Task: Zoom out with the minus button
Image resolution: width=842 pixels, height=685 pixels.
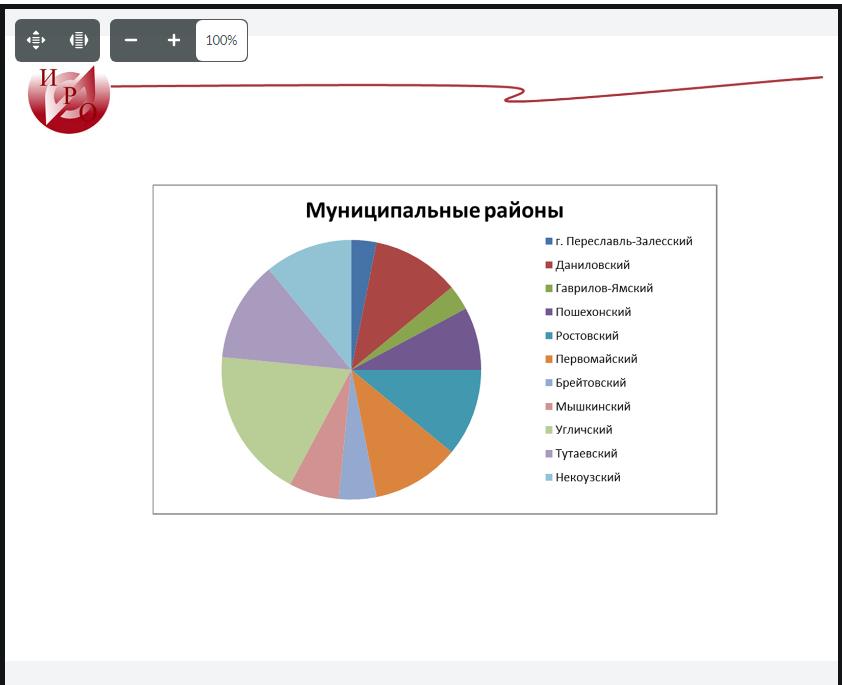Action: click(130, 40)
